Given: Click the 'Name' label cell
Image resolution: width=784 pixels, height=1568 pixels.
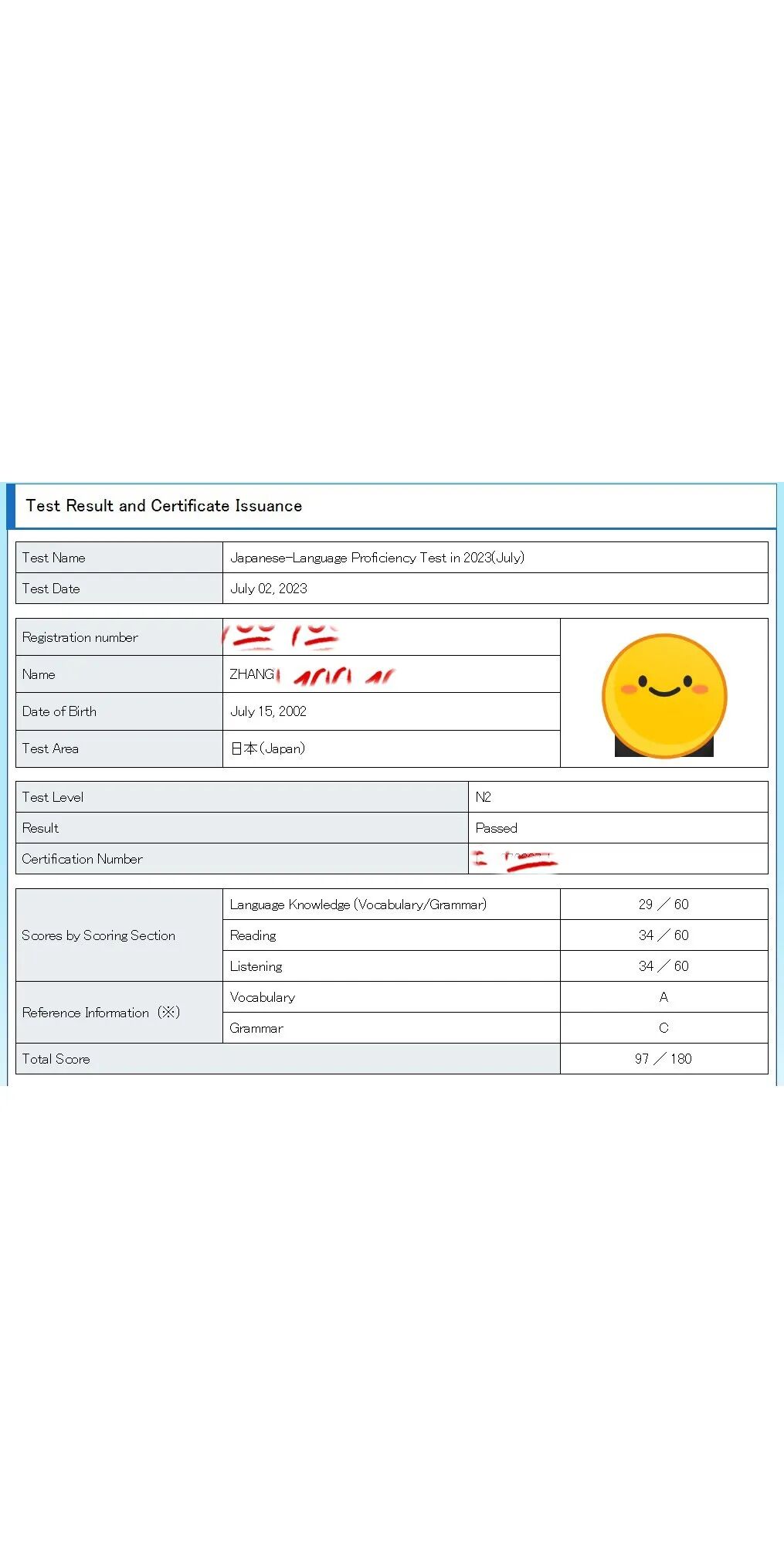Looking at the screenshot, I should click(119, 674).
